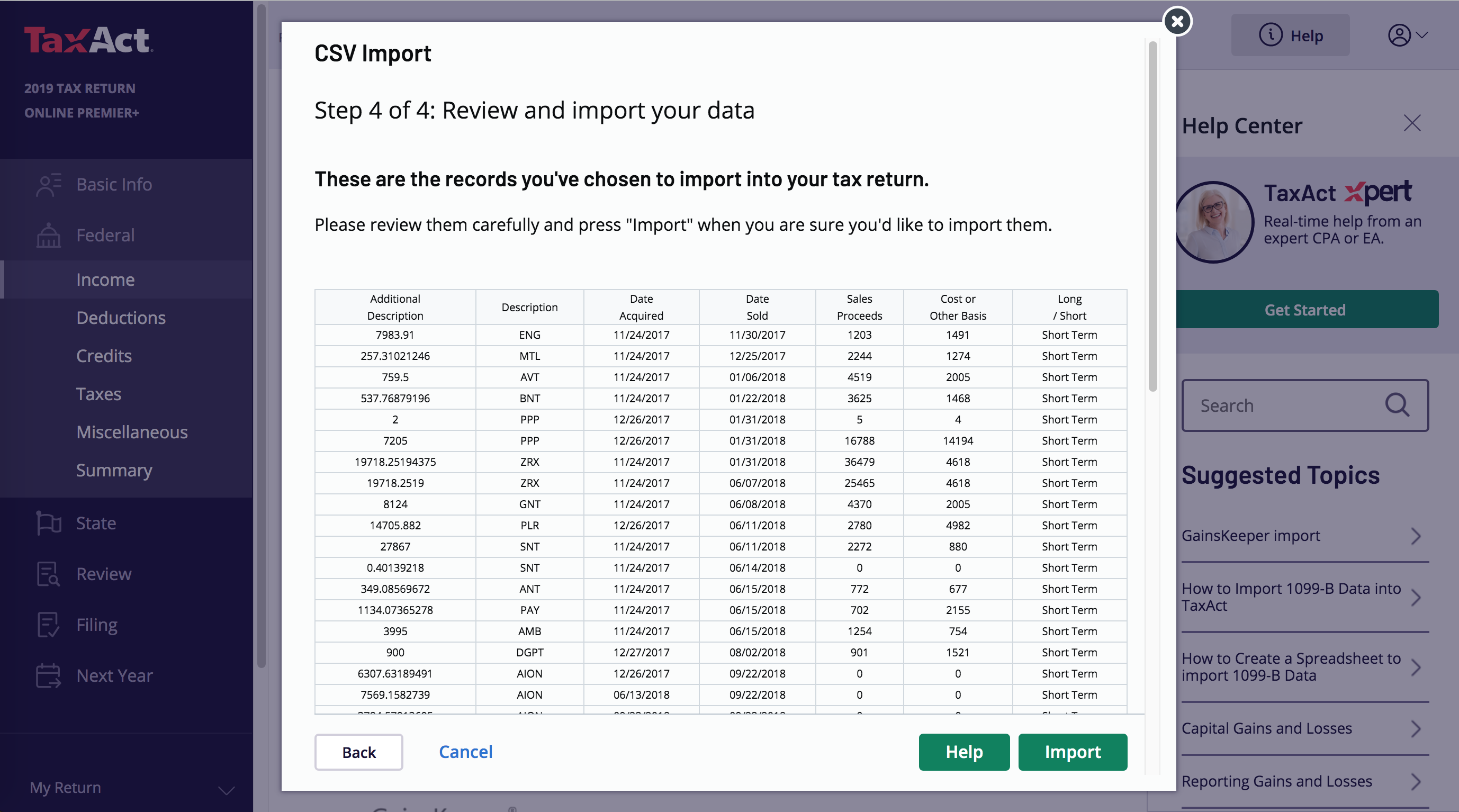Close the CSV Import dialog with the X

(x=1177, y=22)
